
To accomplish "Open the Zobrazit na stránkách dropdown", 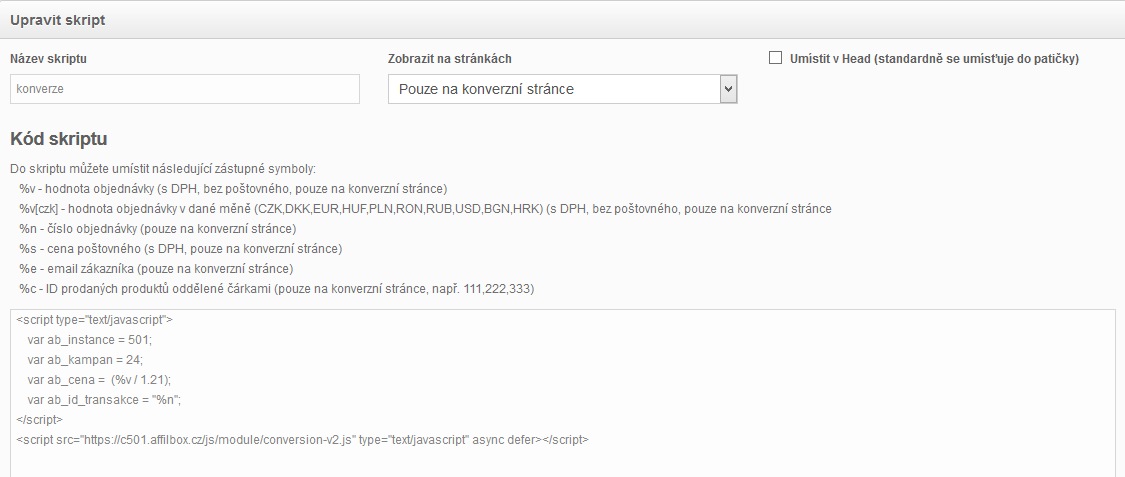I will 562,89.
